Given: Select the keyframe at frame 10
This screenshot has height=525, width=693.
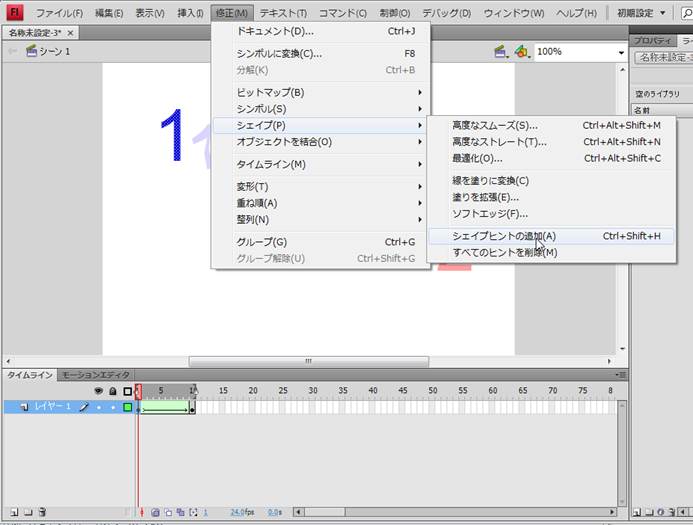Looking at the screenshot, I should [x=192, y=407].
